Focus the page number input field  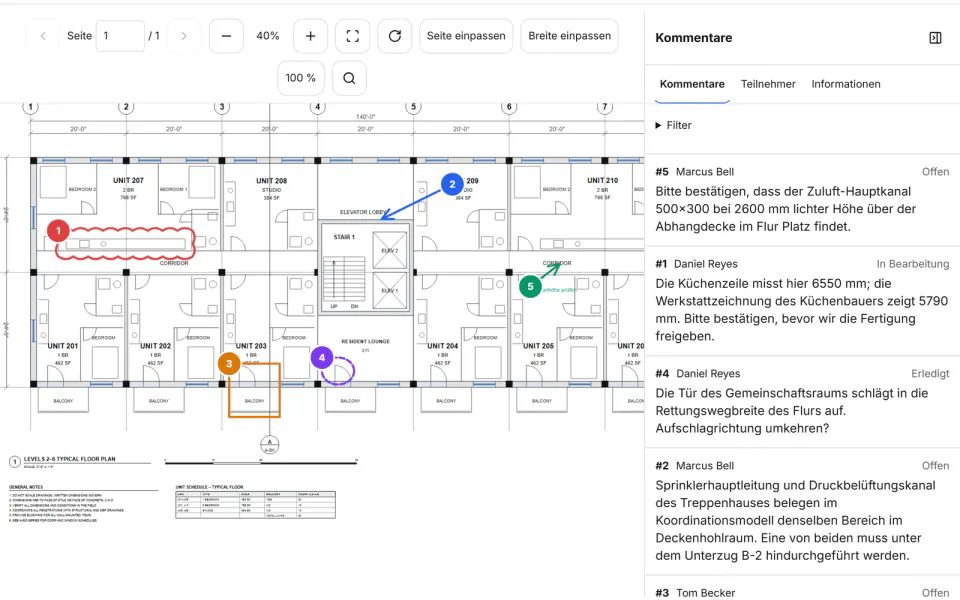120,36
